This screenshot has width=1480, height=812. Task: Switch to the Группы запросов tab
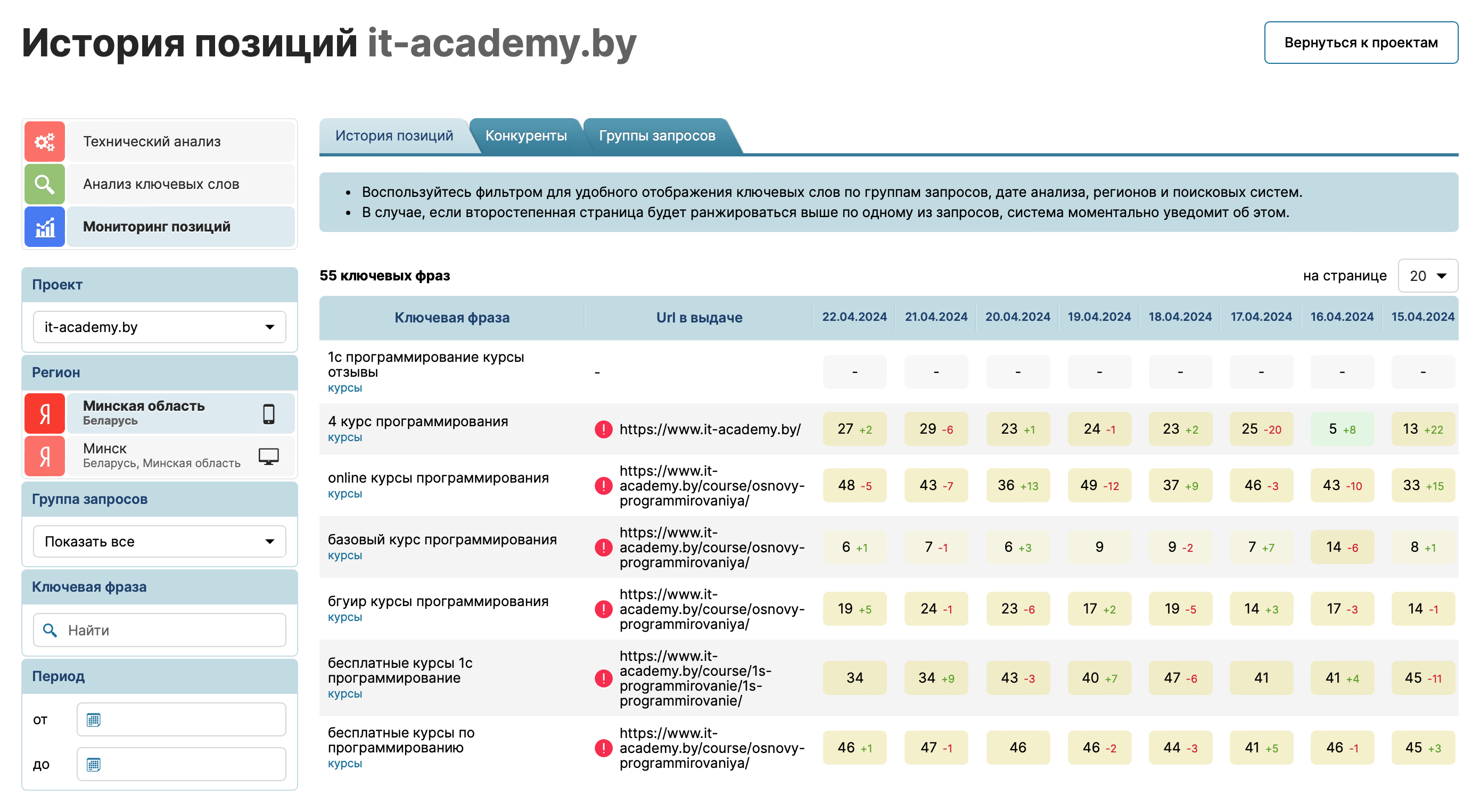pyautogui.click(x=657, y=136)
